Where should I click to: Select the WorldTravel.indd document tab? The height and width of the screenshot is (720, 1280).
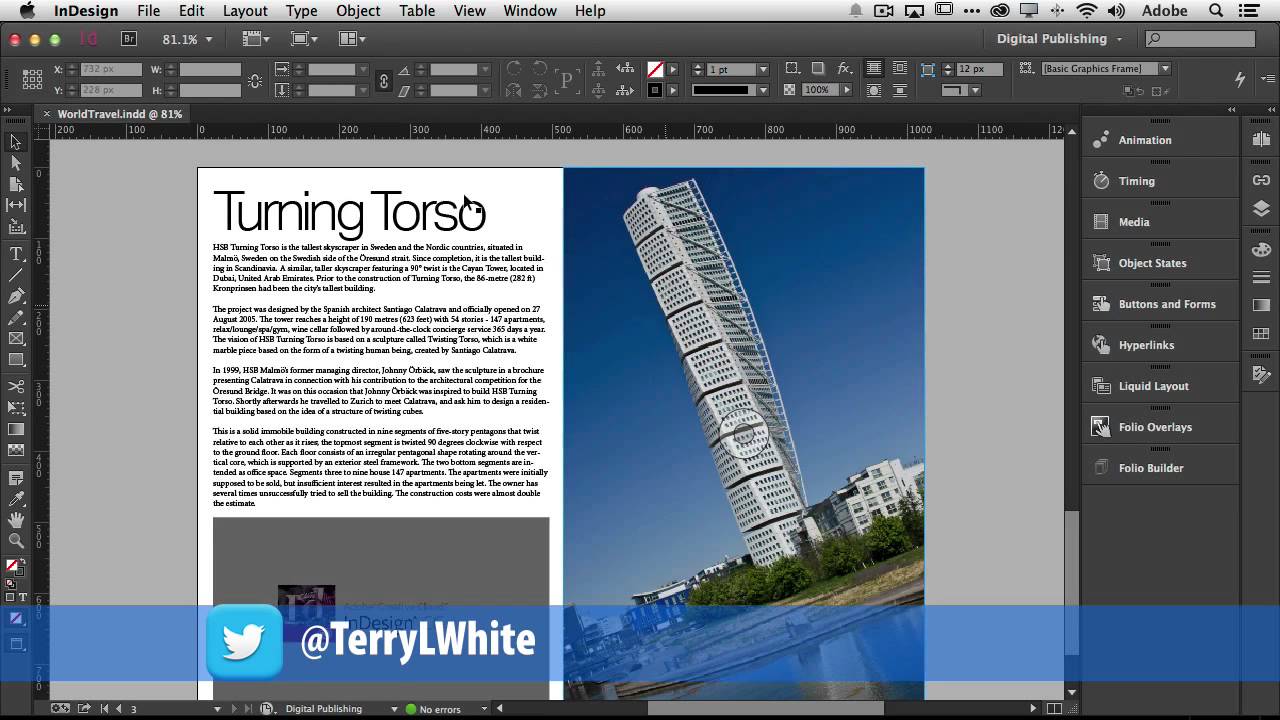tap(119, 114)
